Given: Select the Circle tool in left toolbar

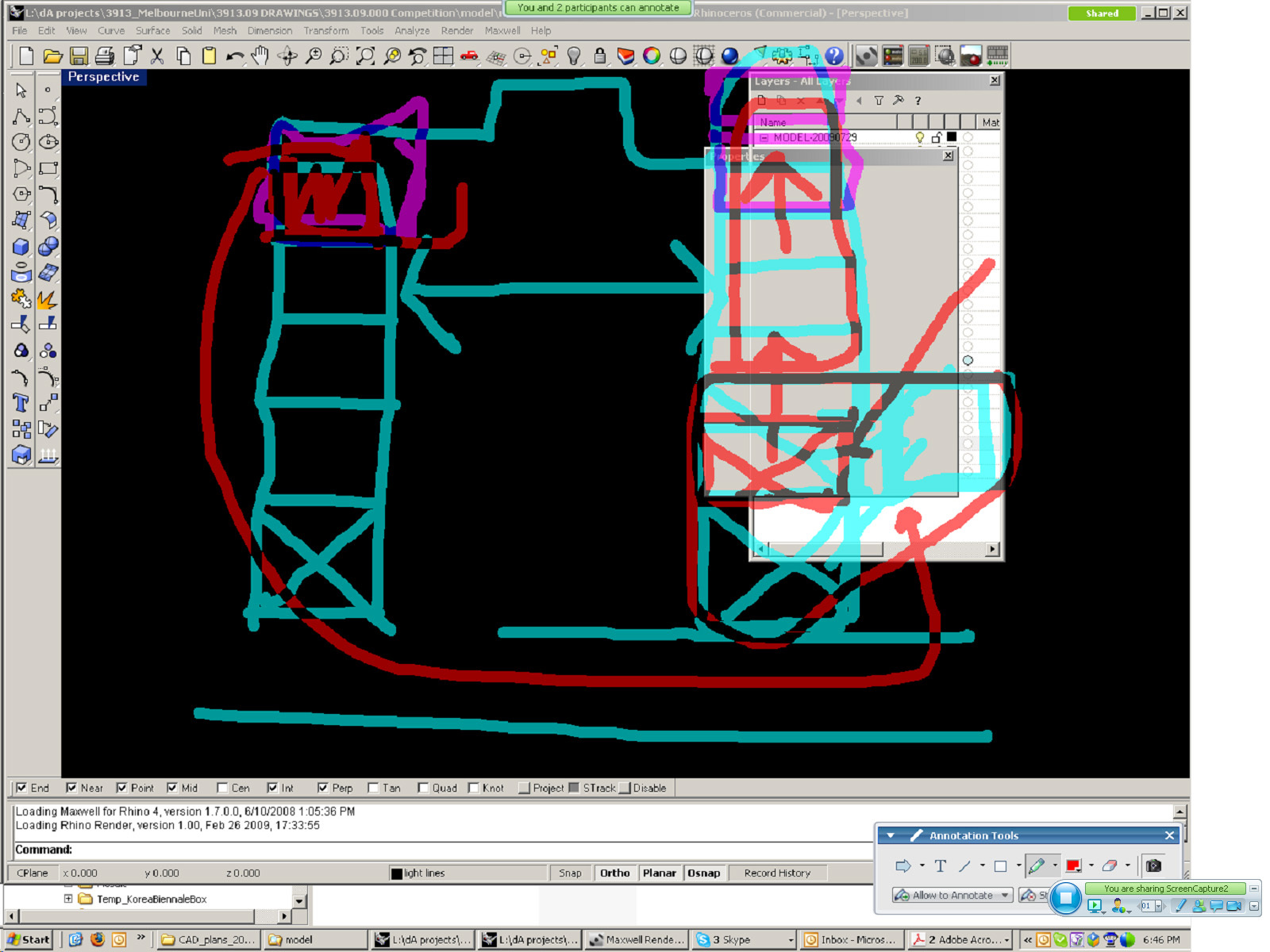Looking at the screenshot, I should pyautogui.click(x=21, y=142).
